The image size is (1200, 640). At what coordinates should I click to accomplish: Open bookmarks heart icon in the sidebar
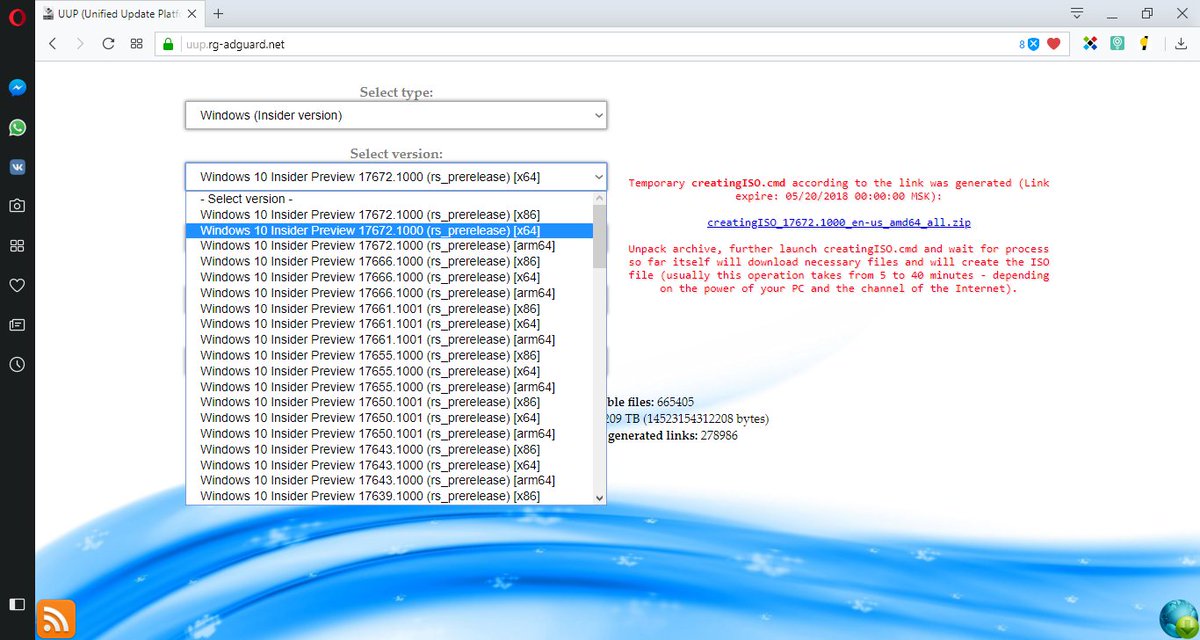(x=17, y=285)
